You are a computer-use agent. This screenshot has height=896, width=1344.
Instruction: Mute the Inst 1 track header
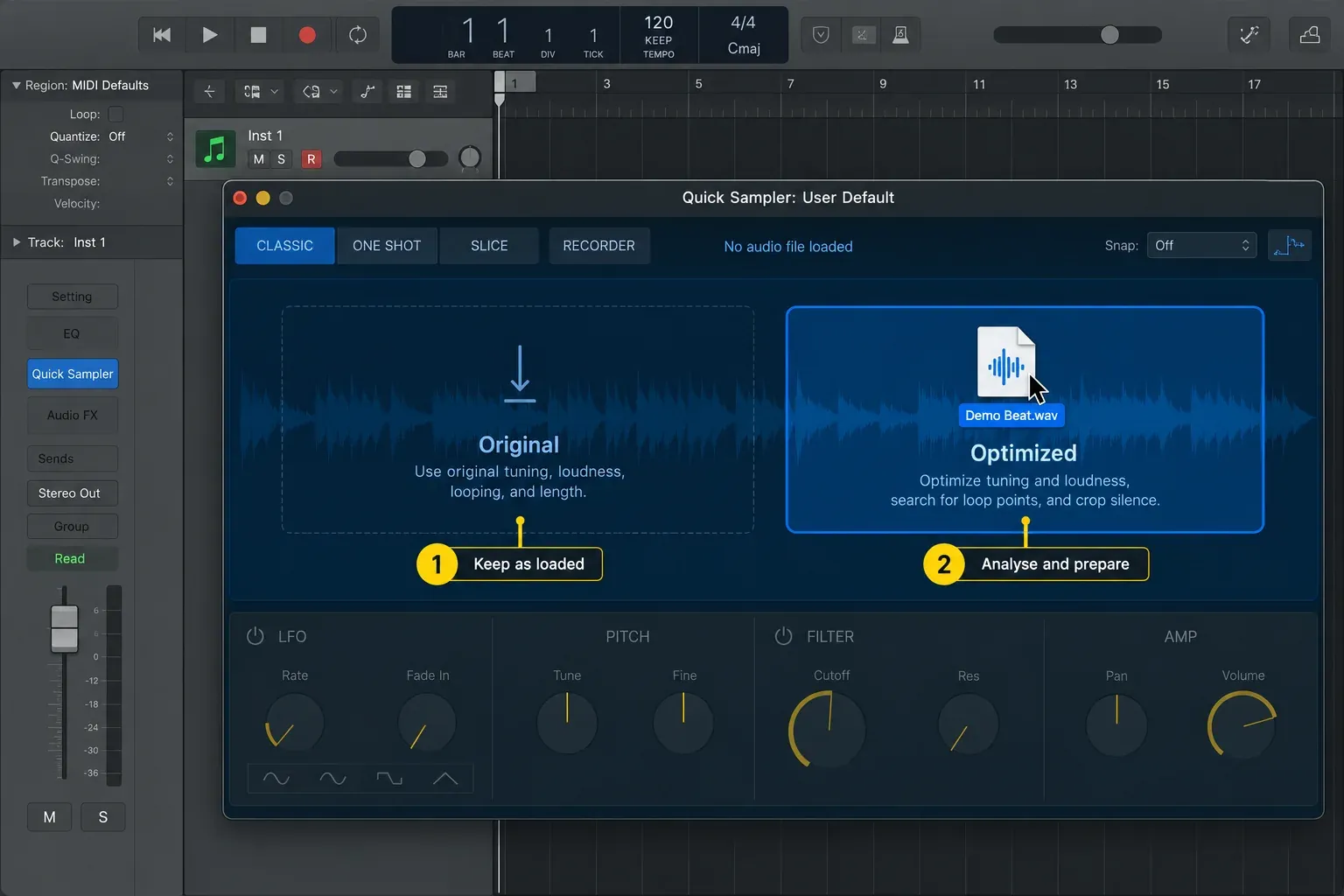pos(259,159)
